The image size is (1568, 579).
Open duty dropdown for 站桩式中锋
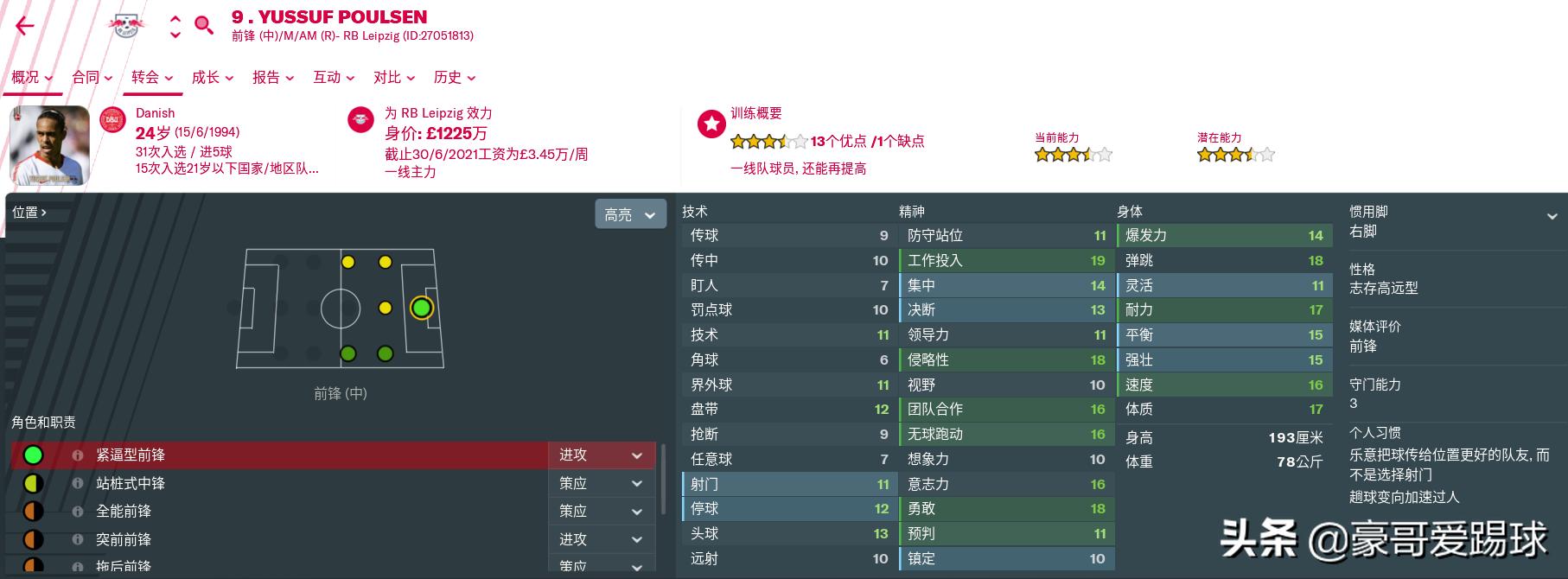(602, 483)
